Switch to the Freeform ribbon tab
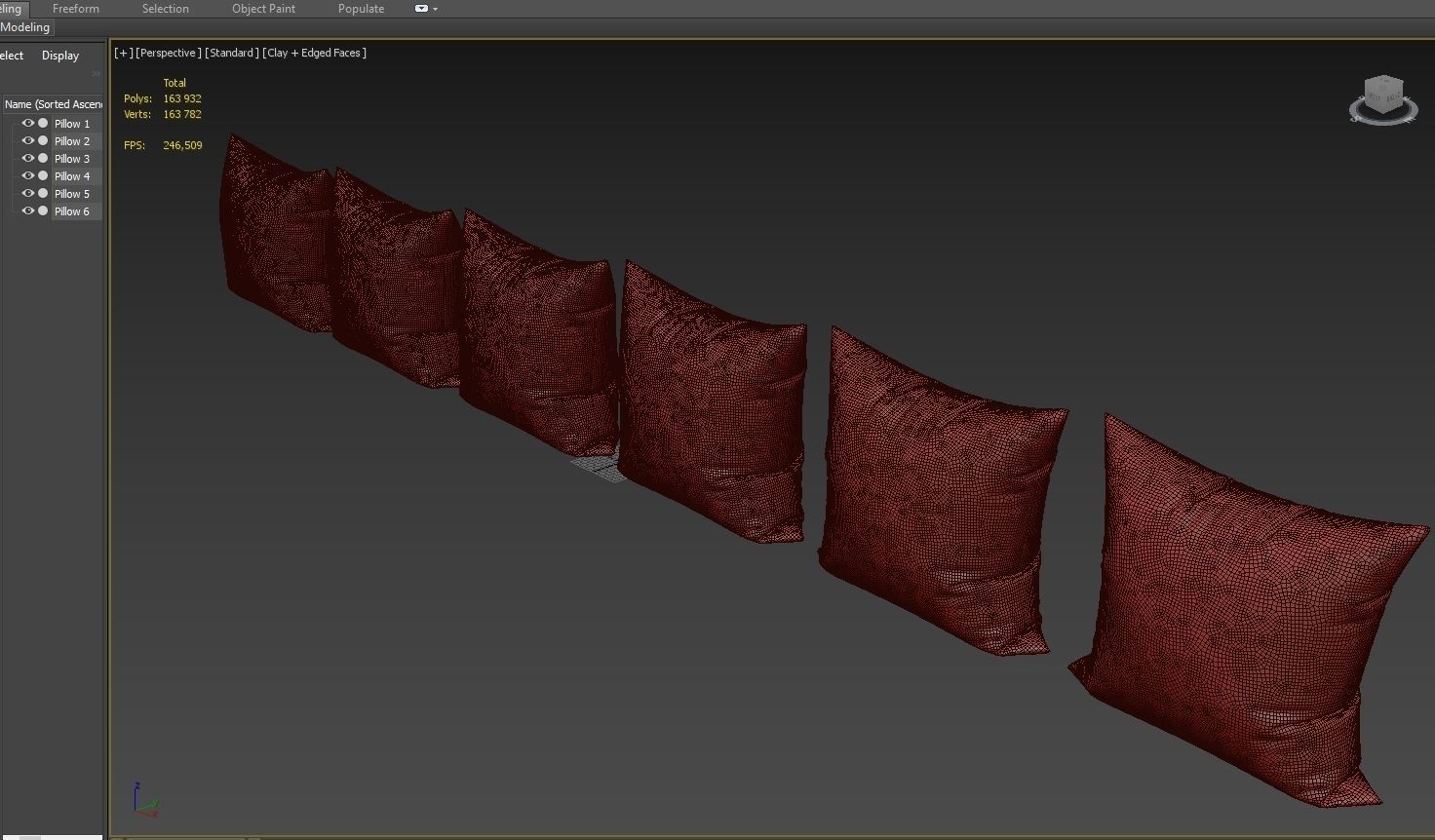This screenshot has width=1435, height=840. pos(76,9)
